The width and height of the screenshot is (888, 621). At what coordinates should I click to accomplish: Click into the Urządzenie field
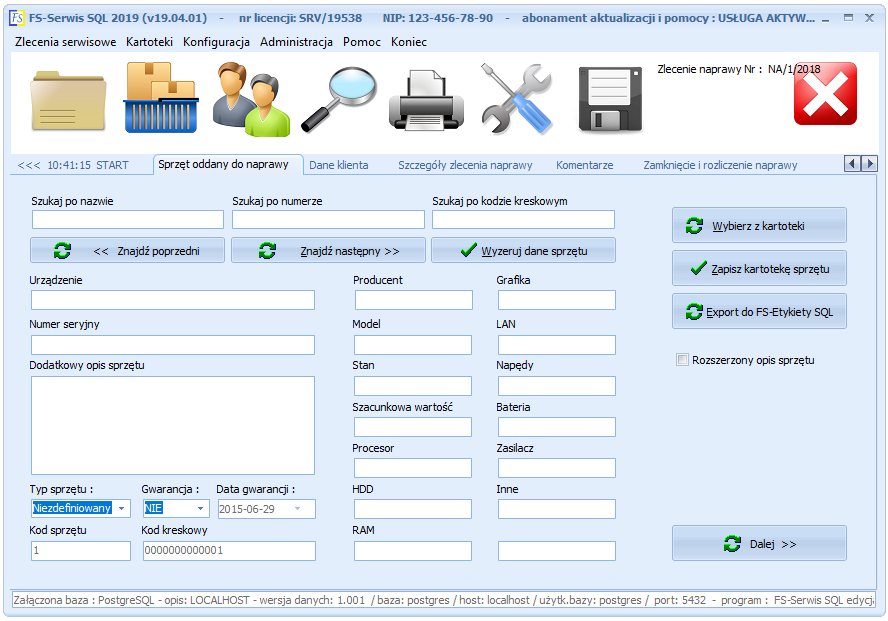click(173, 300)
